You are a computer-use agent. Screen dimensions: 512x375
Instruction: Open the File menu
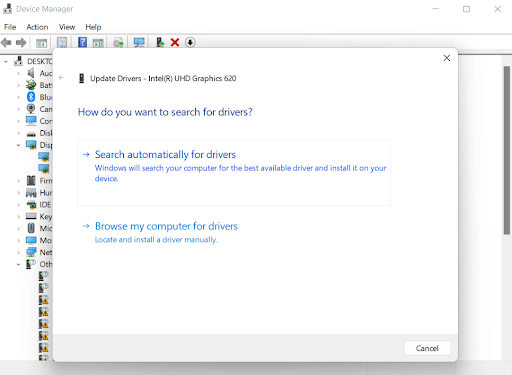pos(10,27)
